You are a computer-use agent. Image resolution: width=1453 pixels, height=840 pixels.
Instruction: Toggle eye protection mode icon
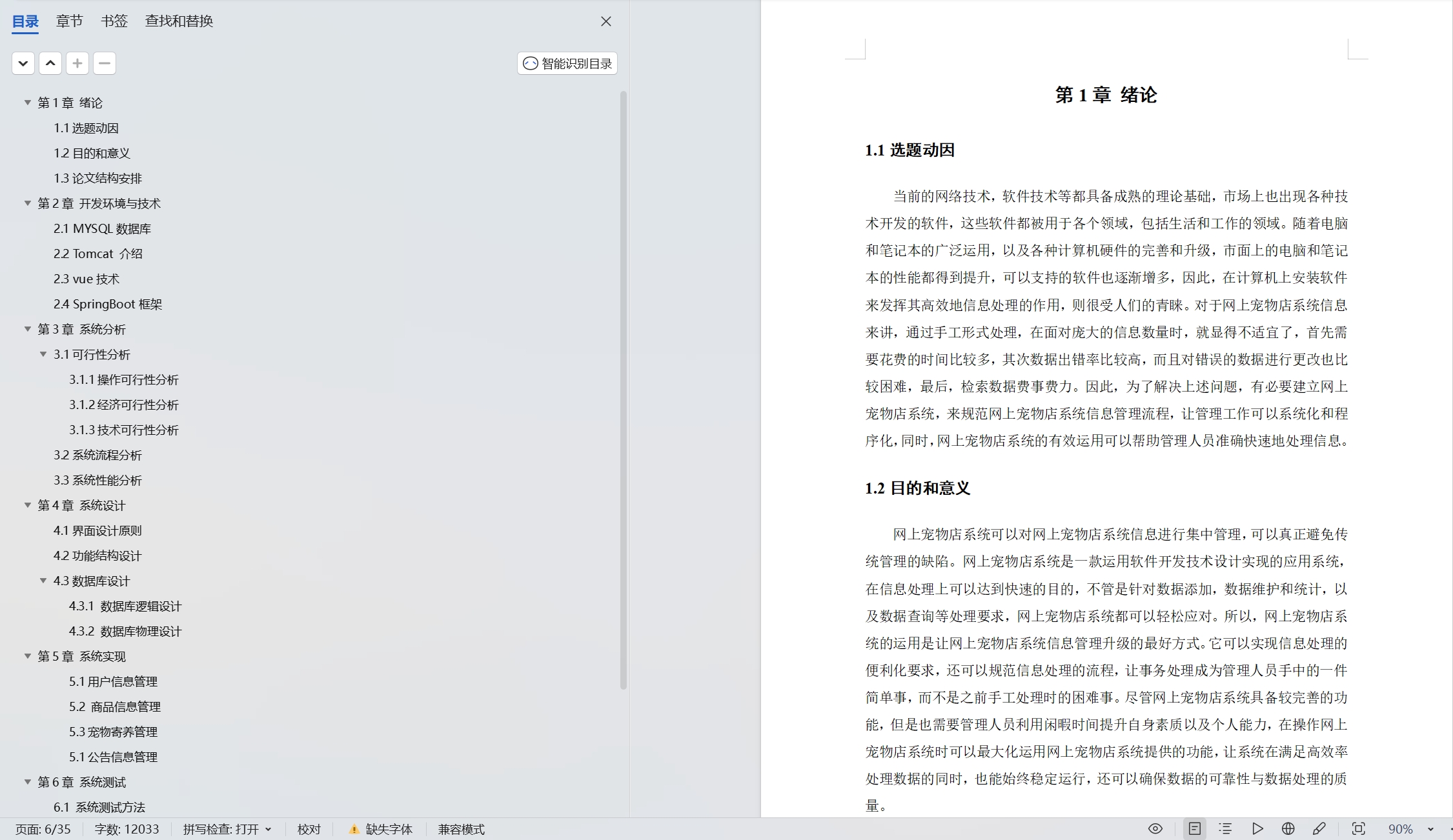[x=1155, y=829]
